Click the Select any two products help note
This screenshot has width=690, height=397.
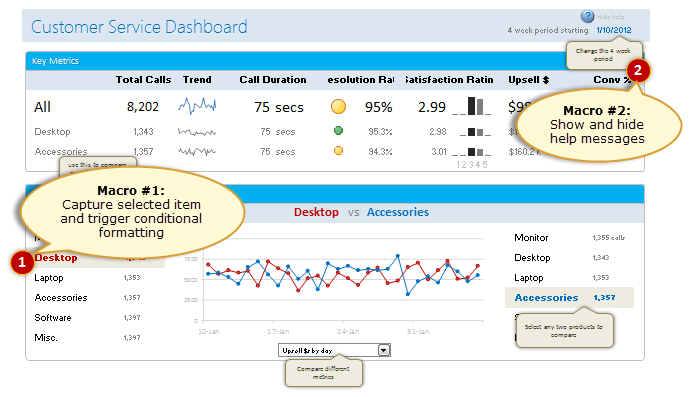[564, 331]
